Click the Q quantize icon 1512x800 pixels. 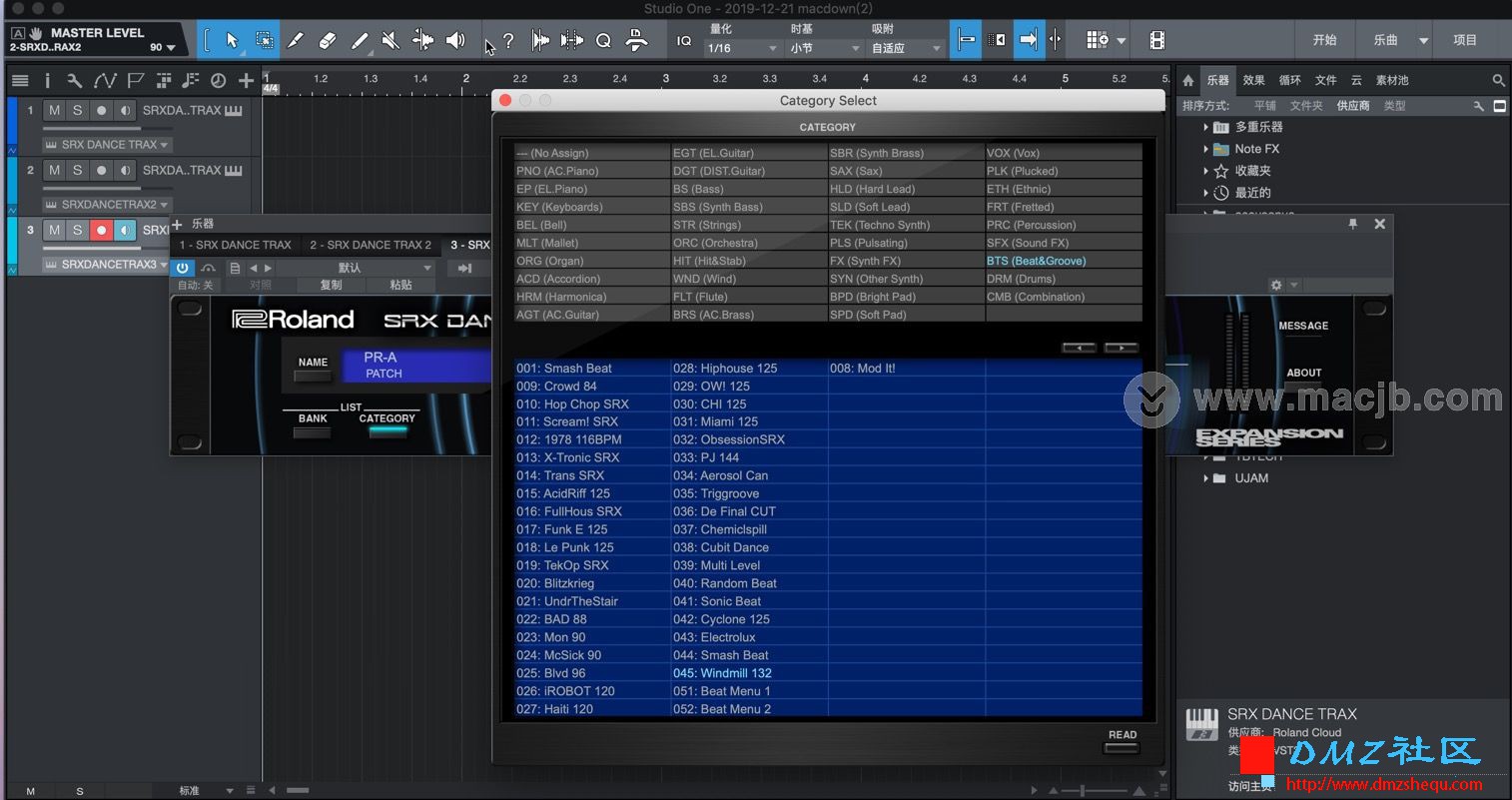pyautogui.click(x=603, y=40)
